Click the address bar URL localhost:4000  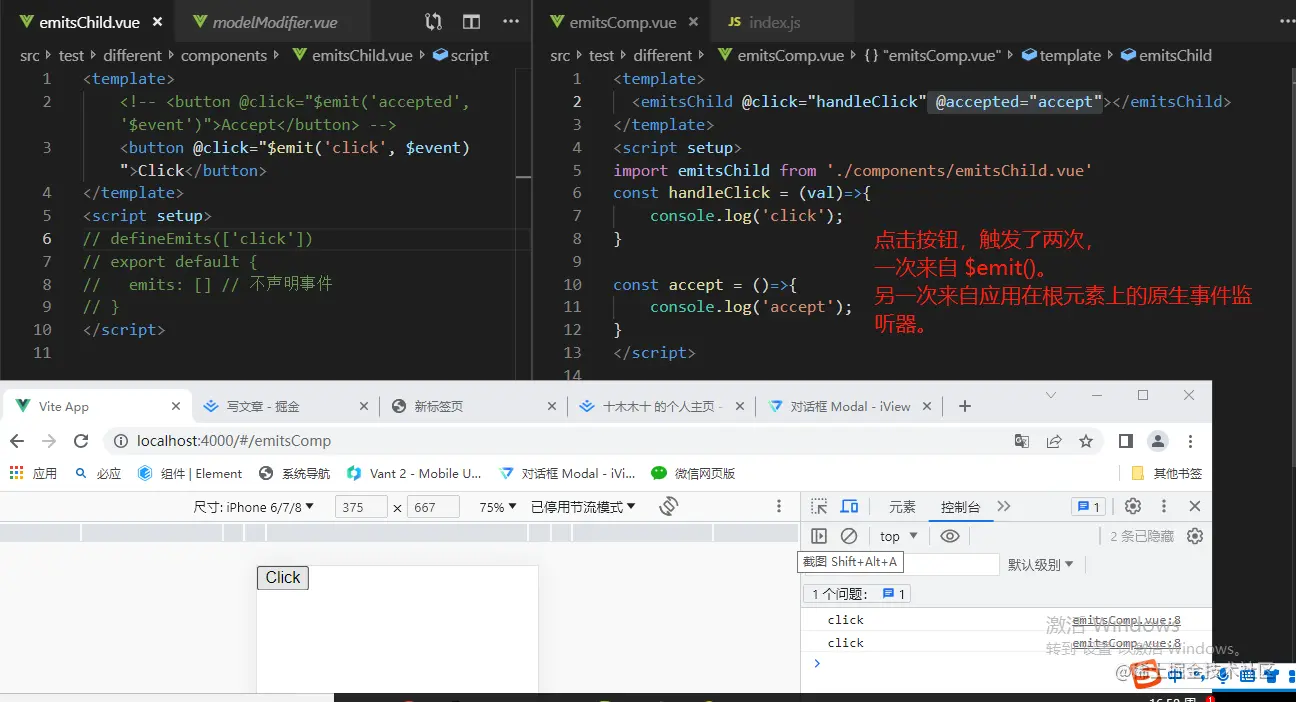click(x=233, y=441)
